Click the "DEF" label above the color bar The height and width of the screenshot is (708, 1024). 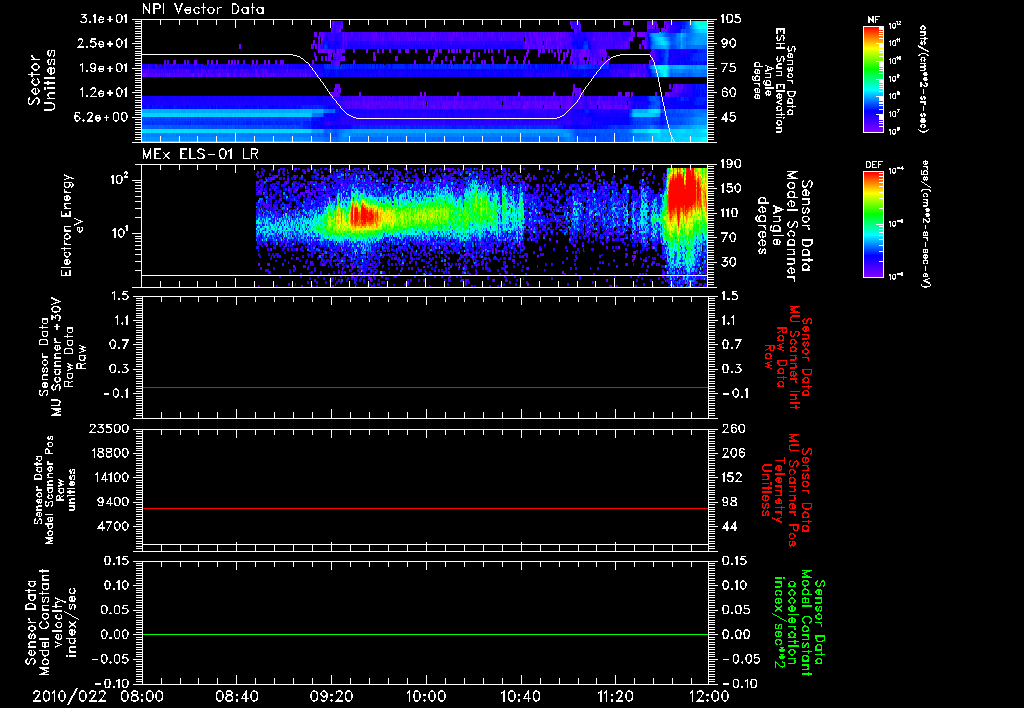point(874,165)
